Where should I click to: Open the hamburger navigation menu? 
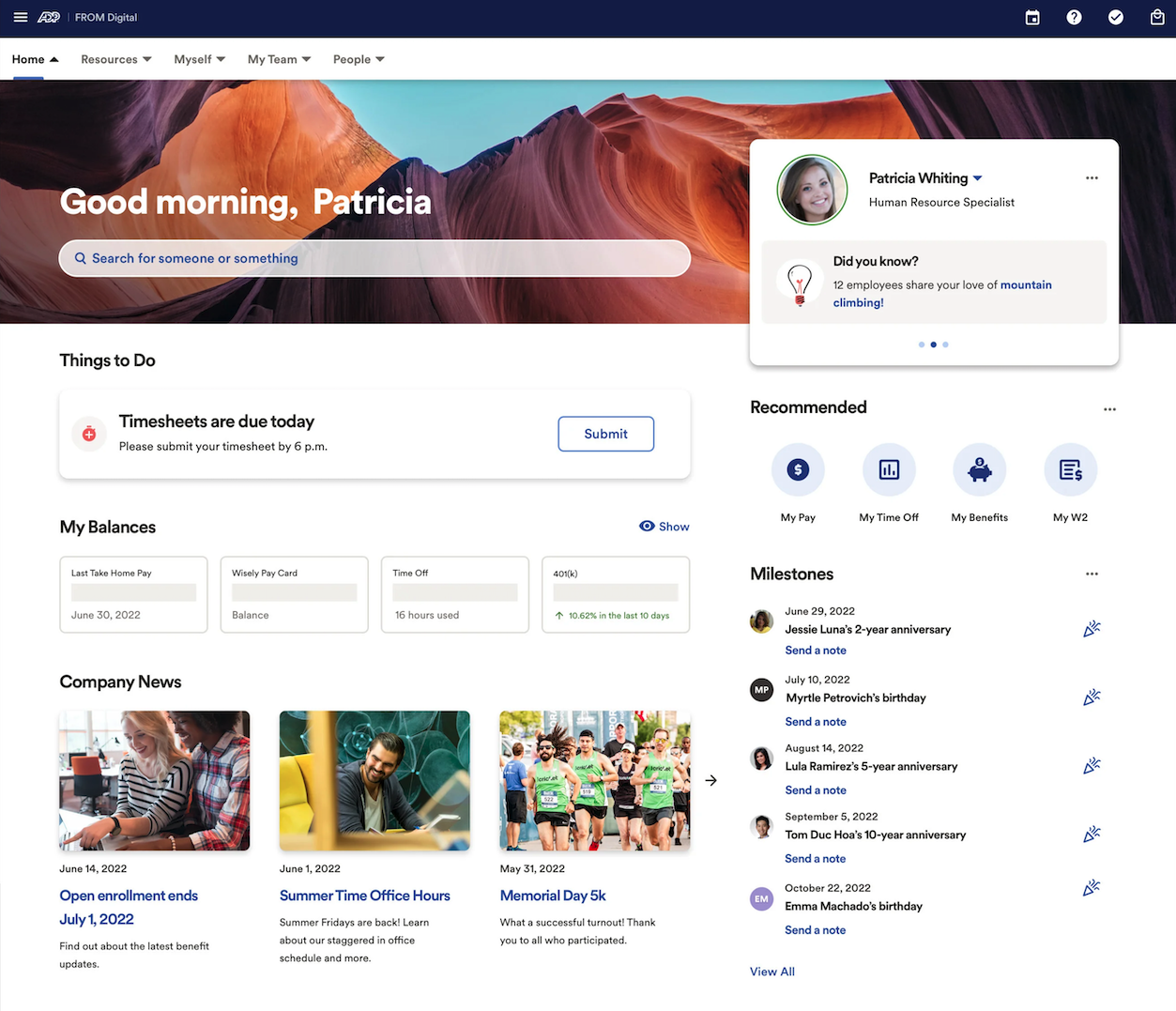click(20, 18)
